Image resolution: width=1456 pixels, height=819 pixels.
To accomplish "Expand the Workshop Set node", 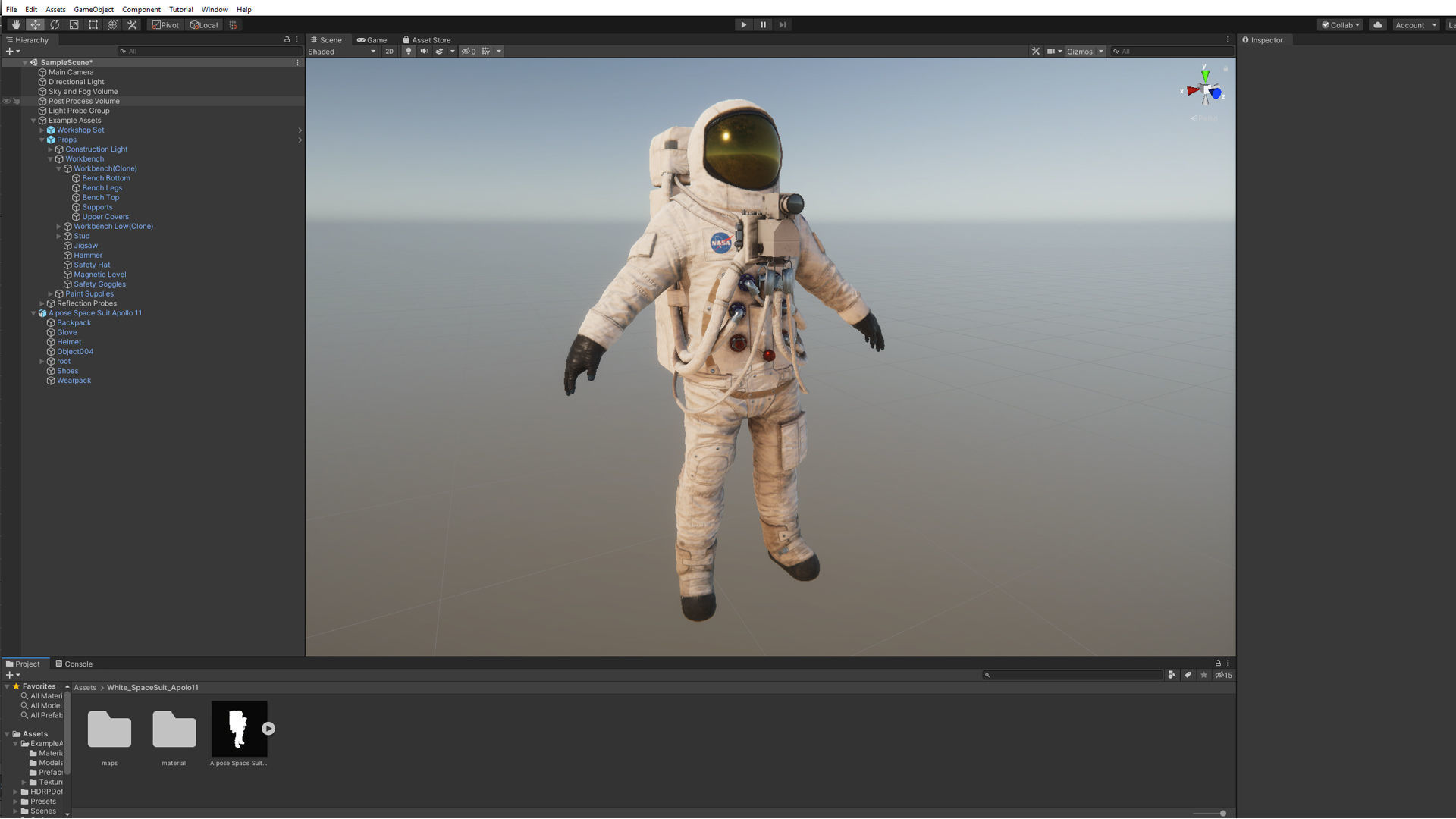I will pyautogui.click(x=42, y=130).
